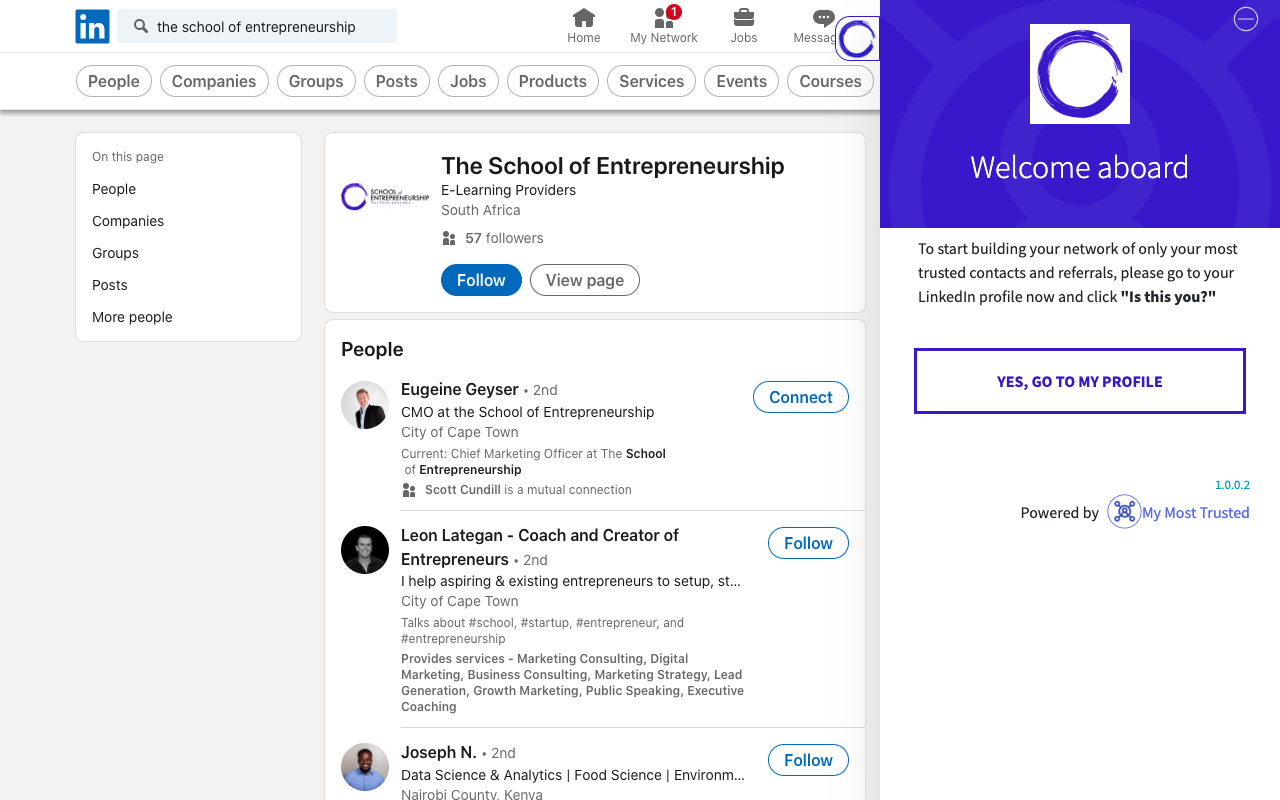The image size is (1280, 800).
Task: Click the "South Africa" location text
Action: (x=481, y=210)
